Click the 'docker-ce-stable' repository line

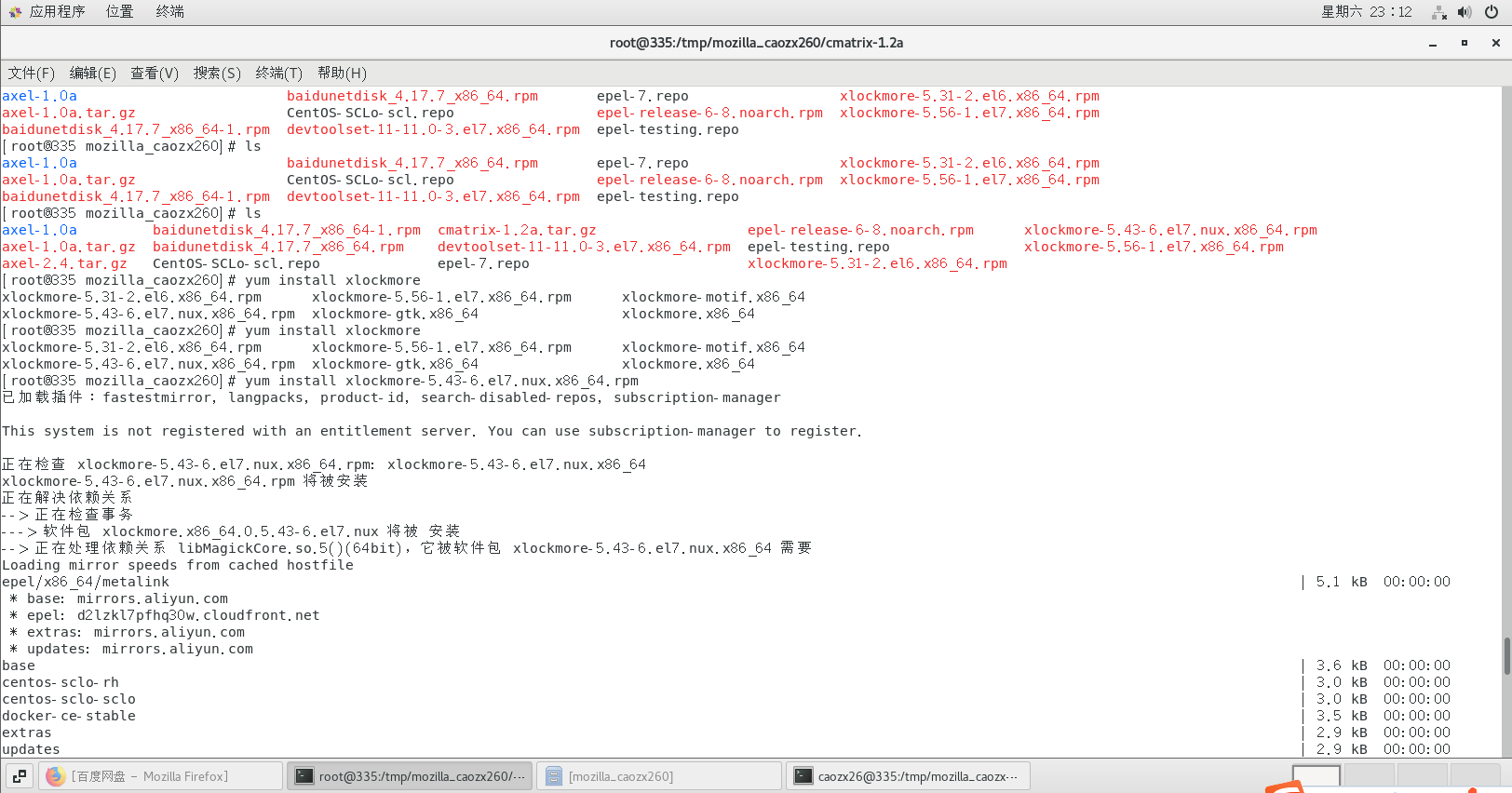pos(69,716)
